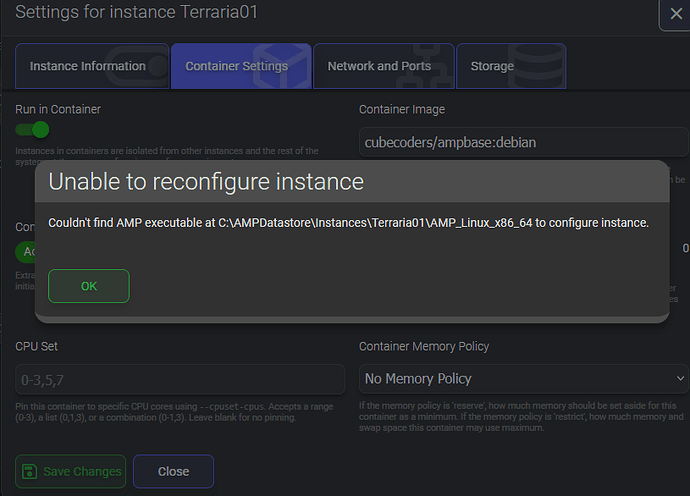The image size is (690, 496).
Task: Select the Container Settings tab
Action: coord(241,66)
